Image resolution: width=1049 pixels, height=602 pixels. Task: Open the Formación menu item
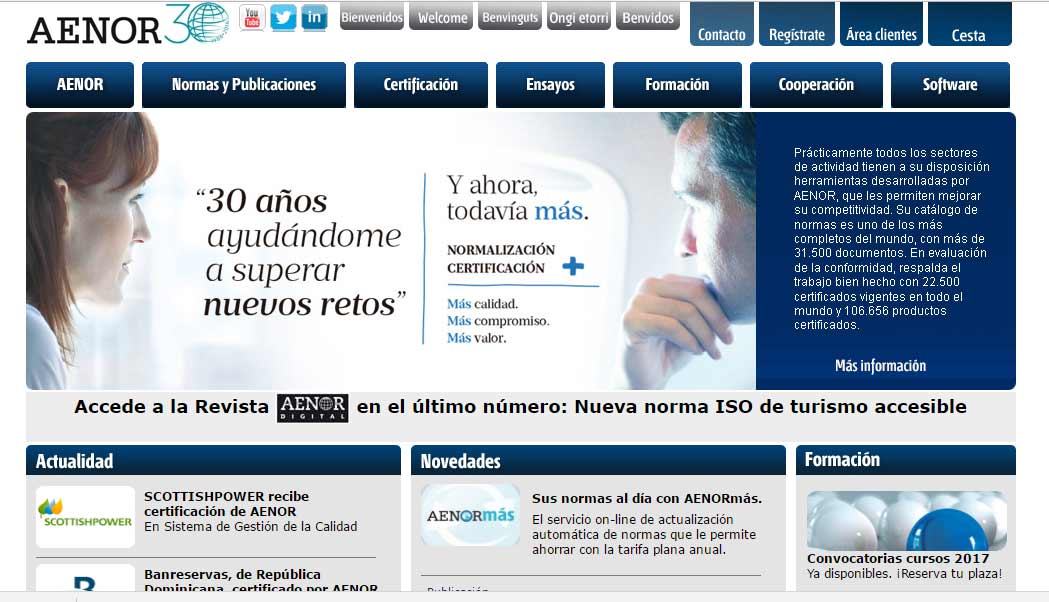pyautogui.click(x=677, y=85)
